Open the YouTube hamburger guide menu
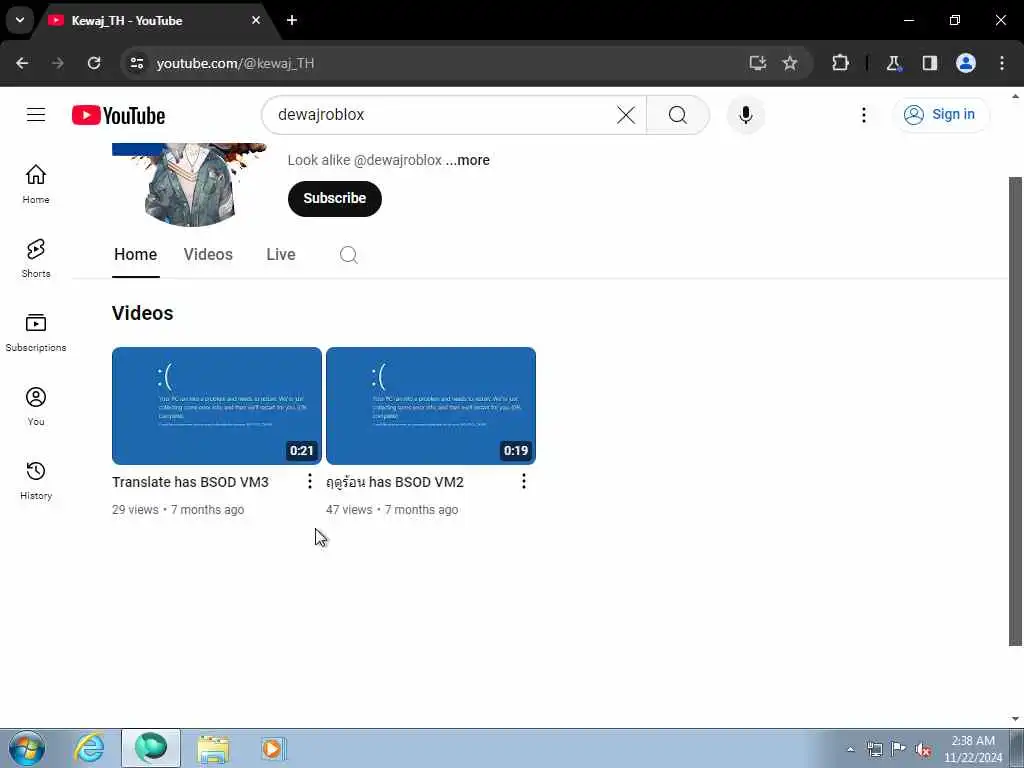 (x=36, y=115)
